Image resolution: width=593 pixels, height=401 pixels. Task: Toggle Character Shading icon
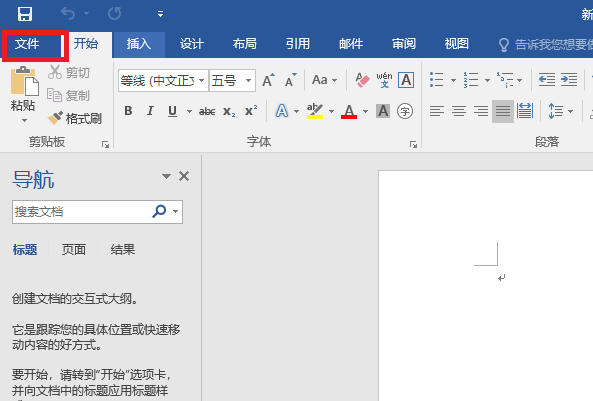(x=383, y=111)
